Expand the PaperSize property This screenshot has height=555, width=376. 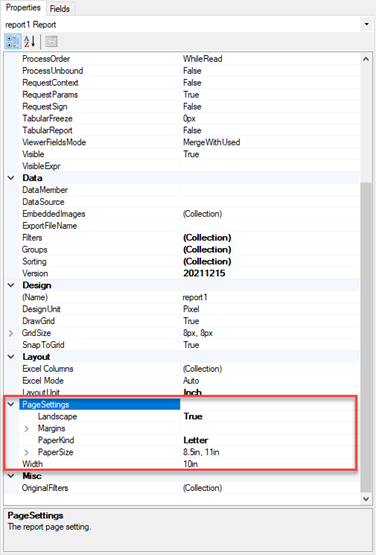(x=27, y=452)
